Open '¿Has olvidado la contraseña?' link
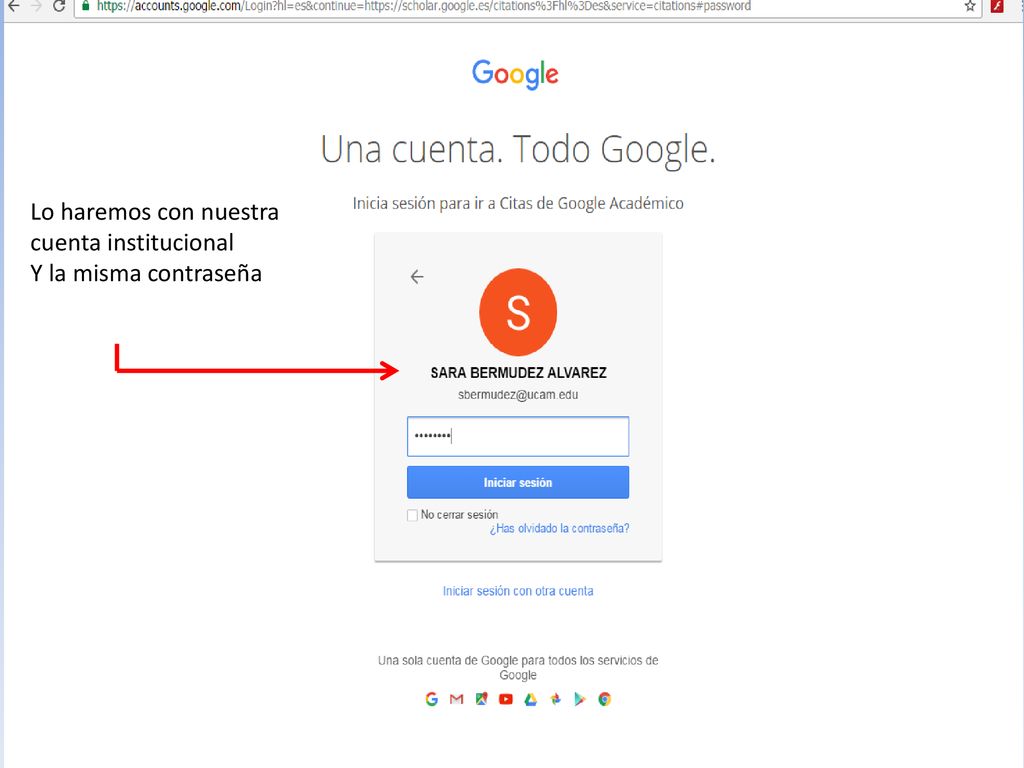The height and width of the screenshot is (768, 1024). 560,529
